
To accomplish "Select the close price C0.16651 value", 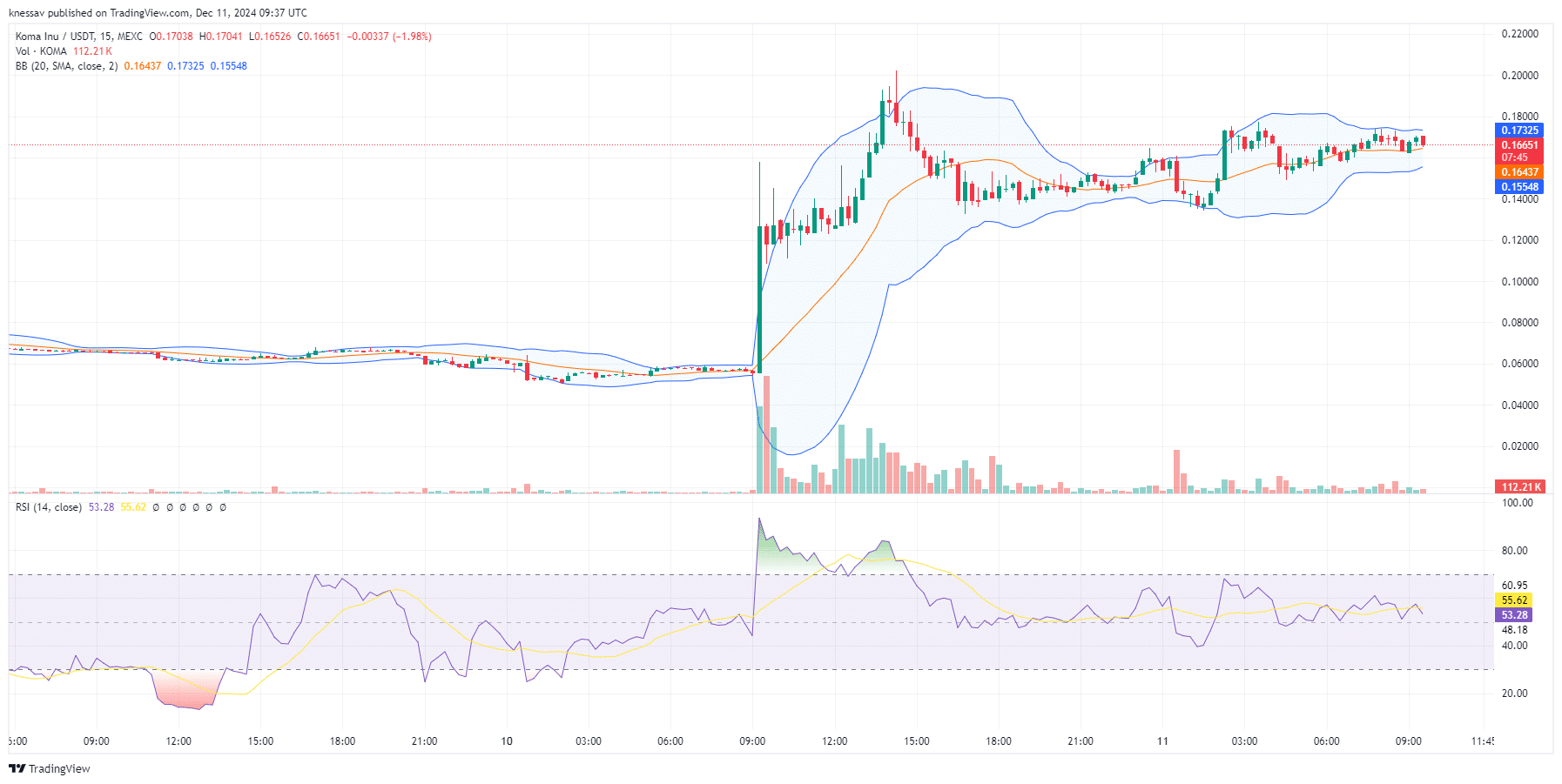I will point(319,37).
